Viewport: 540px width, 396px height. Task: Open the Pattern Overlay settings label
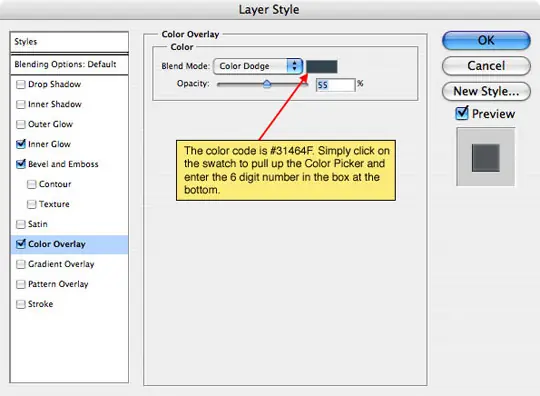tap(58, 284)
